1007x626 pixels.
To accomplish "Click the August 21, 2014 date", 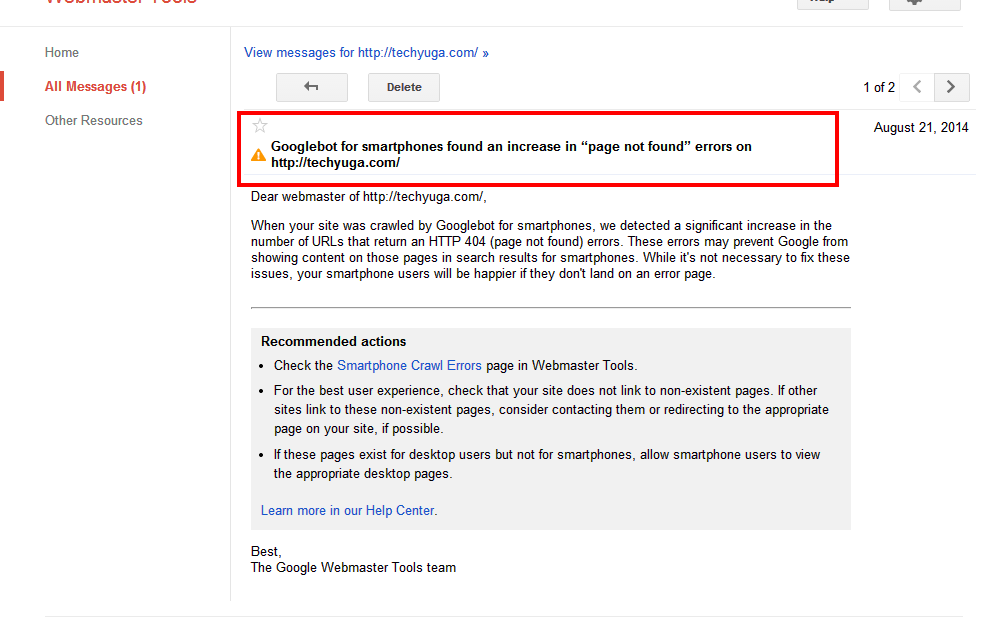I will pos(921,128).
